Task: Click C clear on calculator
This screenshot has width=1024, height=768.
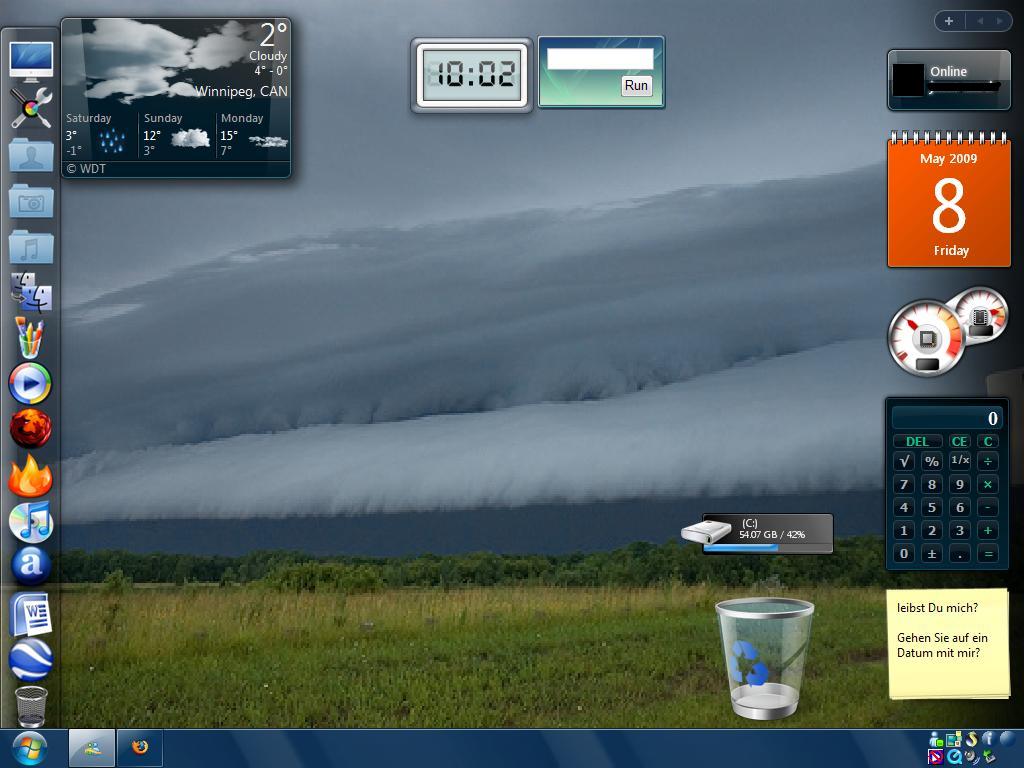Action: pos(988,441)
